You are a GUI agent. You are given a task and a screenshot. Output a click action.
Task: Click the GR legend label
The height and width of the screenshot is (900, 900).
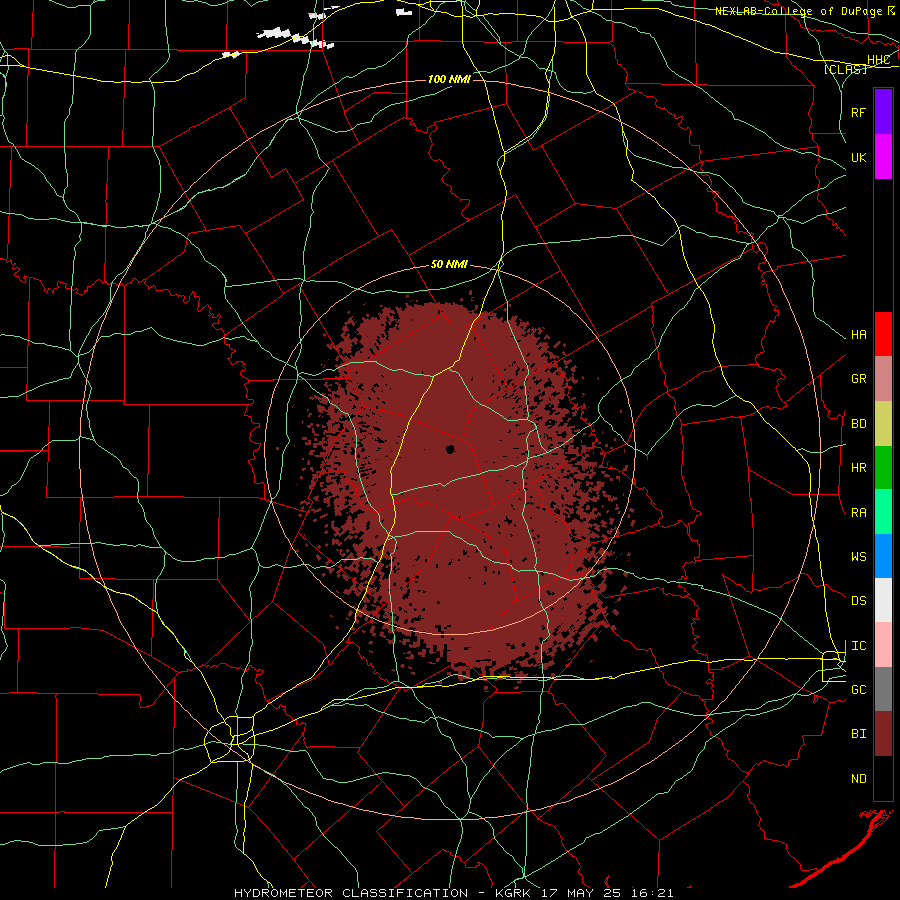858,379
